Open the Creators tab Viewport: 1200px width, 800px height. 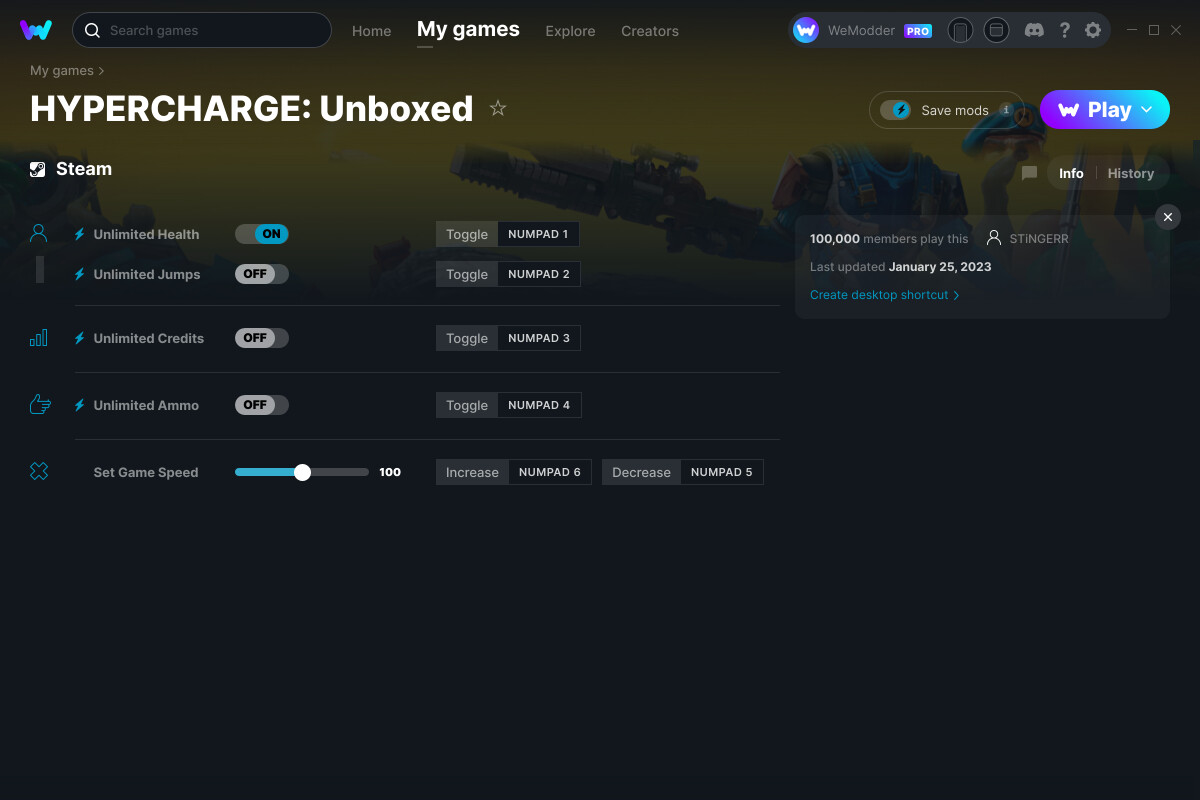pos(650,31)
